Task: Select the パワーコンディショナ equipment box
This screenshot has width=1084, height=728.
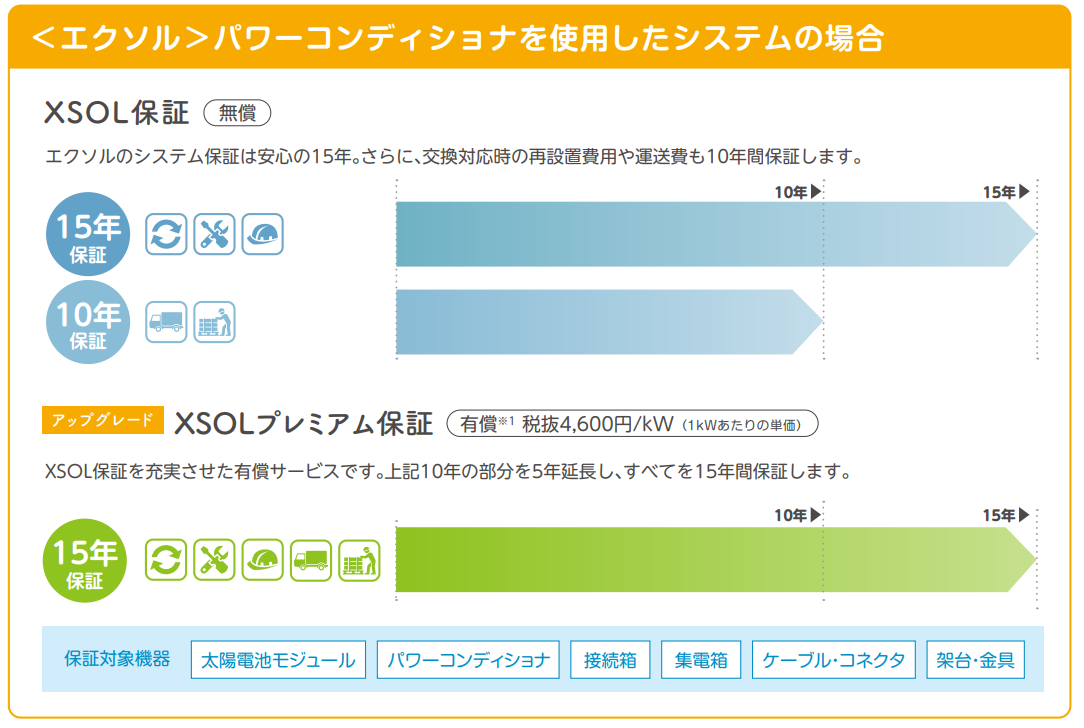Action: tap(468, 660)
